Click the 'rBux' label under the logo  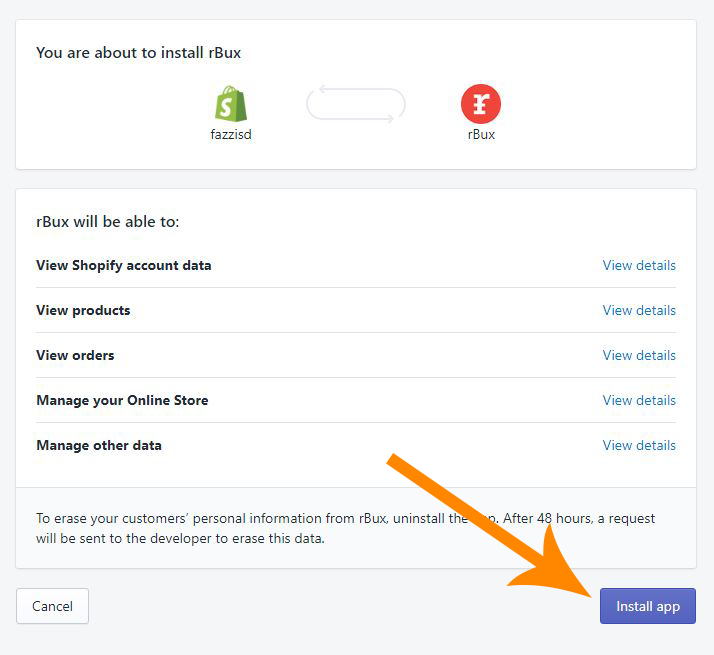point(481,134)
